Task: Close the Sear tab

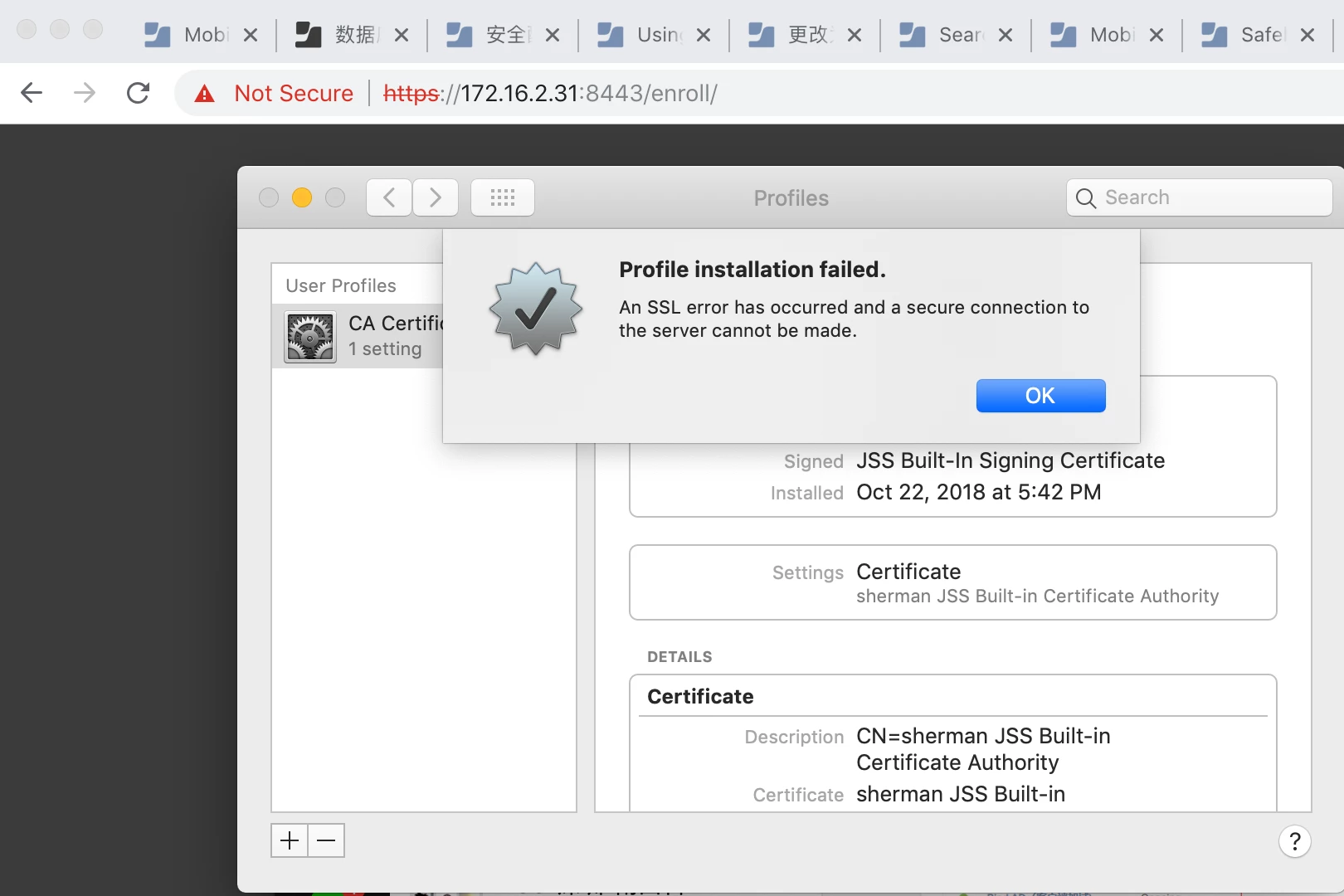Action: point(1006,35)
